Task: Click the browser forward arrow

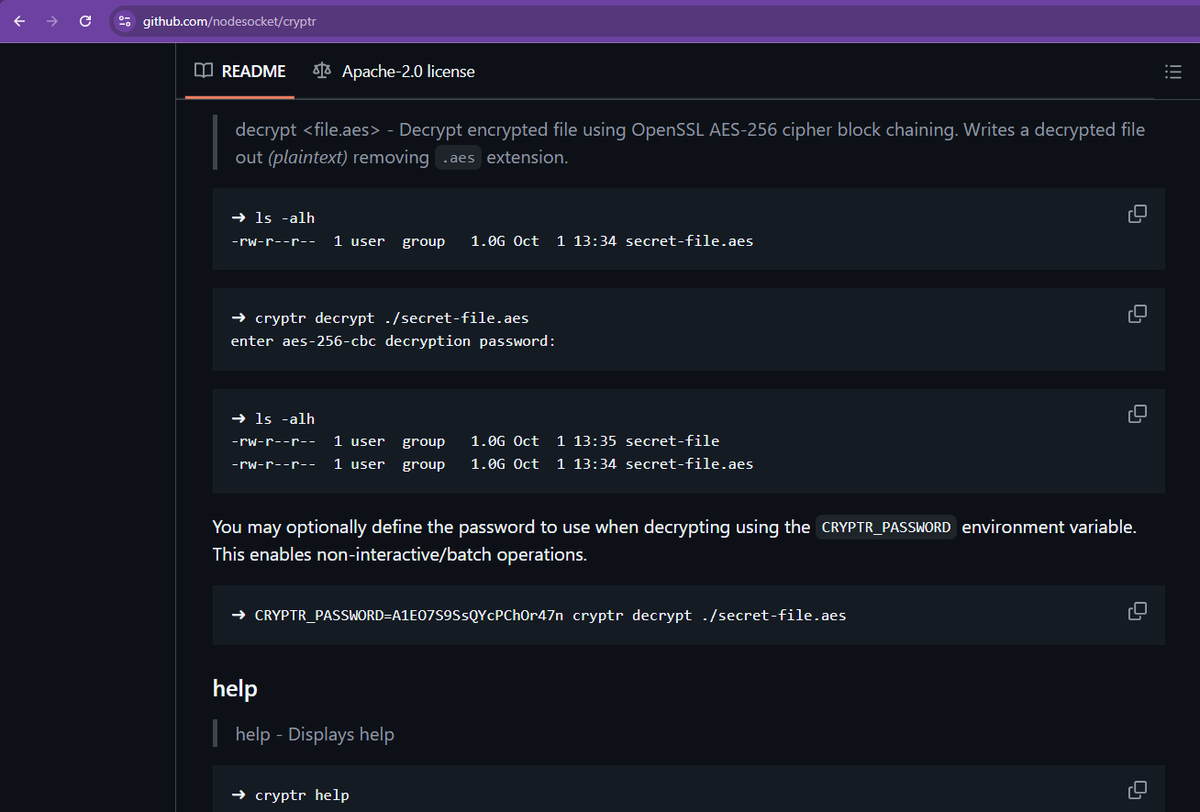Action: click(x=52, y=20)
